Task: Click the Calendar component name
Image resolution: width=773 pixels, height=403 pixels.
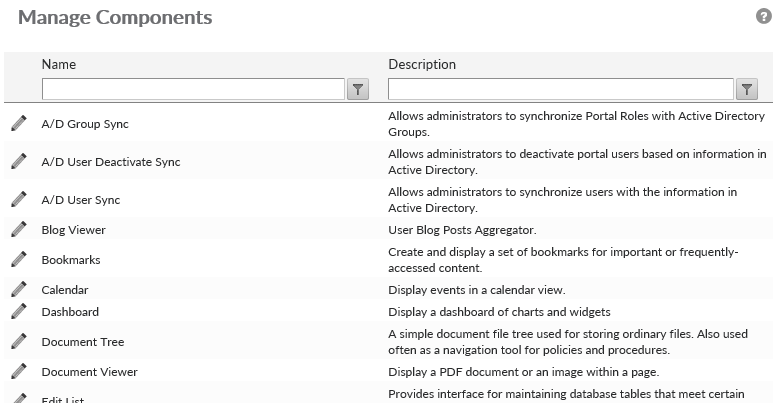Action: [x=65, y=290]
